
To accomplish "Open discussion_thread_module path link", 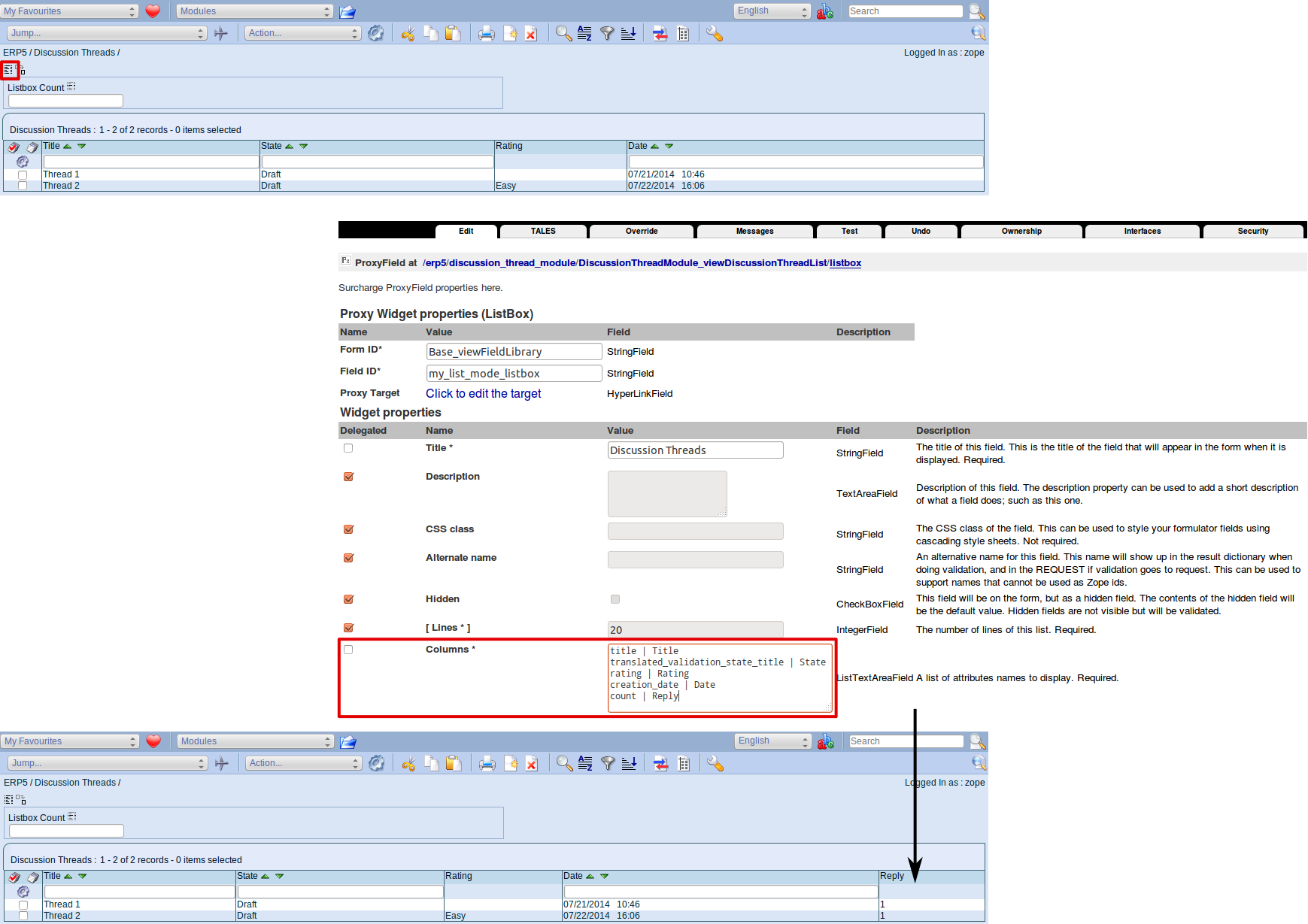I will coord(512,263).
